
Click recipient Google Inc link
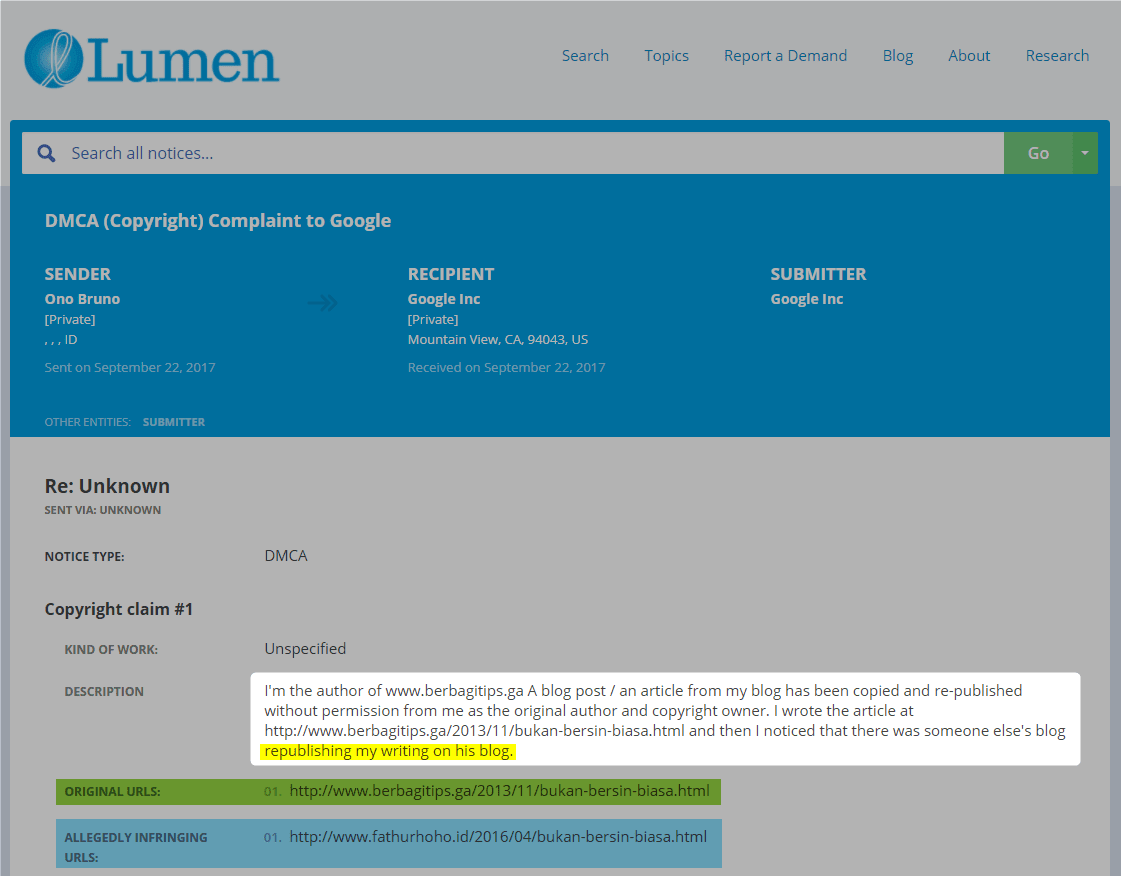[x=444, y=299]
